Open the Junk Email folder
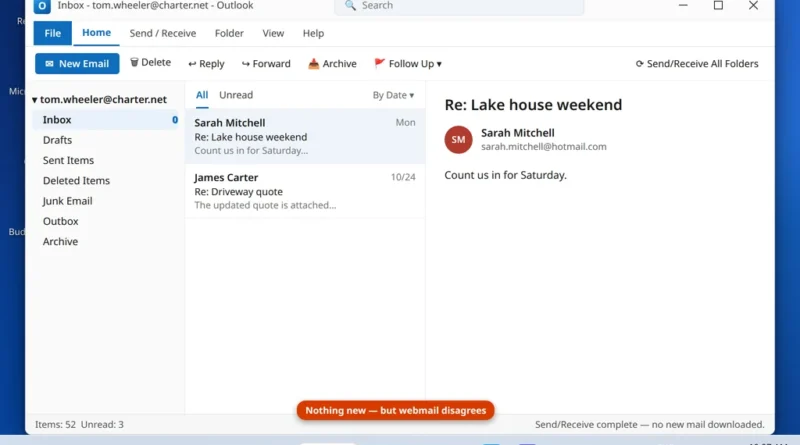Viewport: 800px width, 445px height. (x=67, y=201)
